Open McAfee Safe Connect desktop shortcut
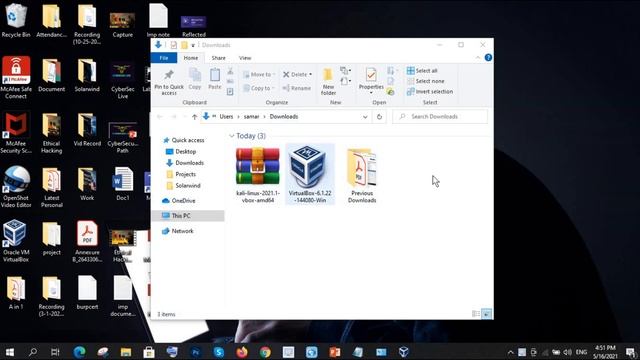This screenshot has width=640, height=360. tap(16, 78)
